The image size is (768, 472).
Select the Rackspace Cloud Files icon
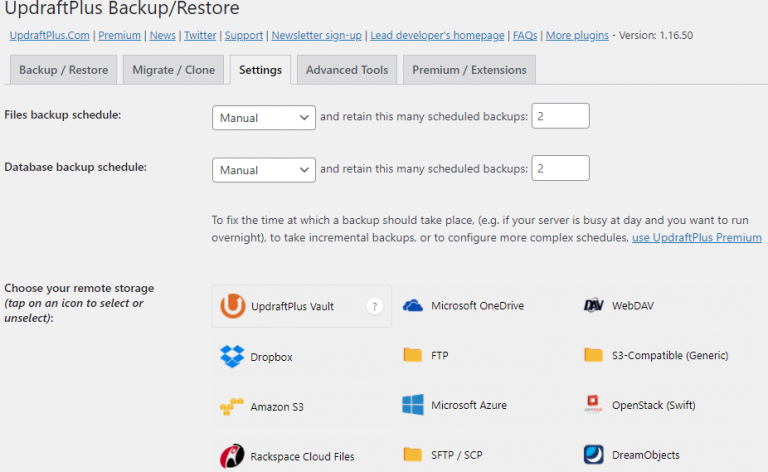[x=232, y=456]
